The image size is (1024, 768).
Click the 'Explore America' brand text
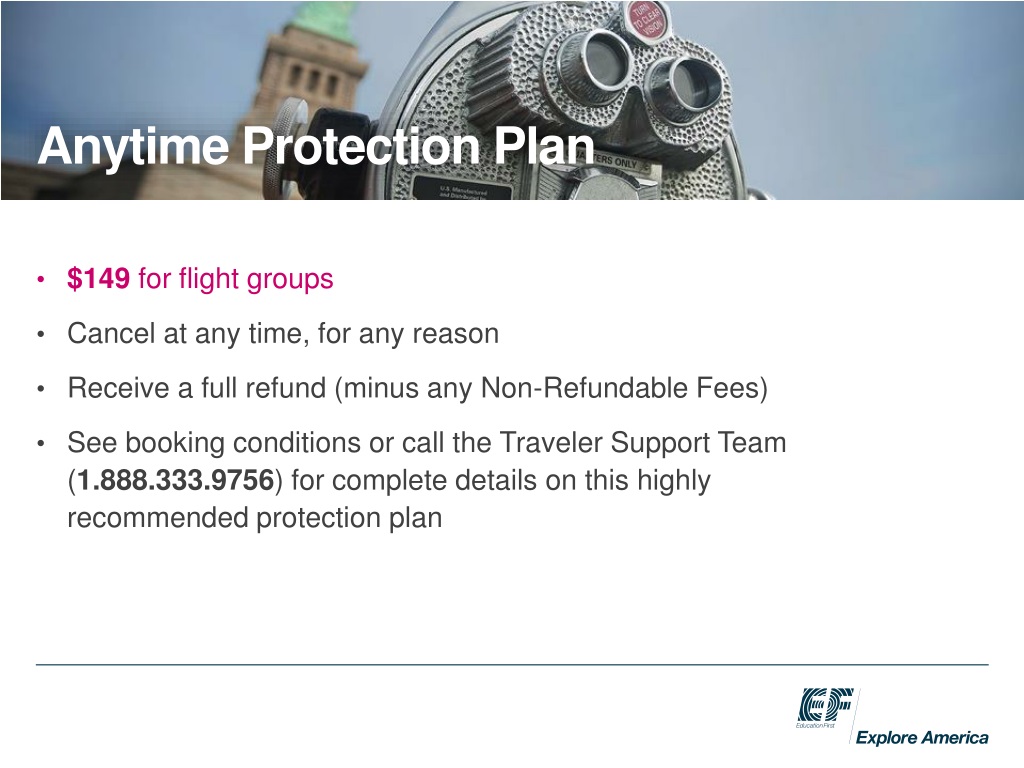[x=922, y=738]
